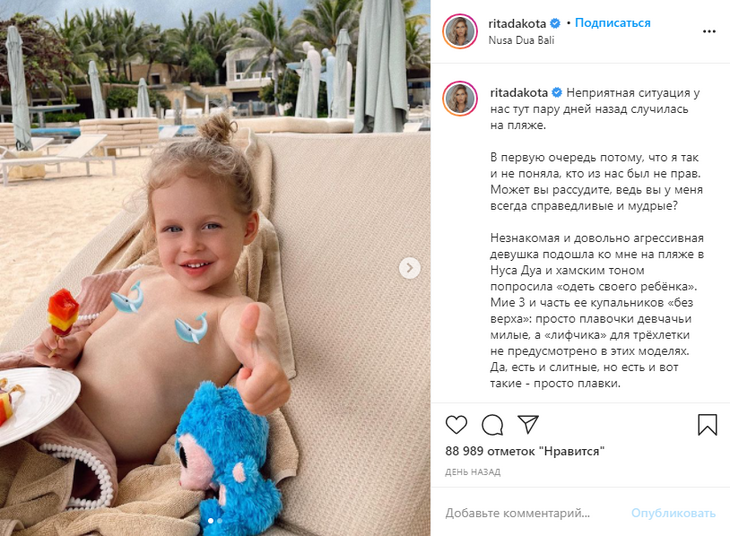Open the Nusa Dua Bali location link
This screenshot has height=536, width=730.
point(521,40)
